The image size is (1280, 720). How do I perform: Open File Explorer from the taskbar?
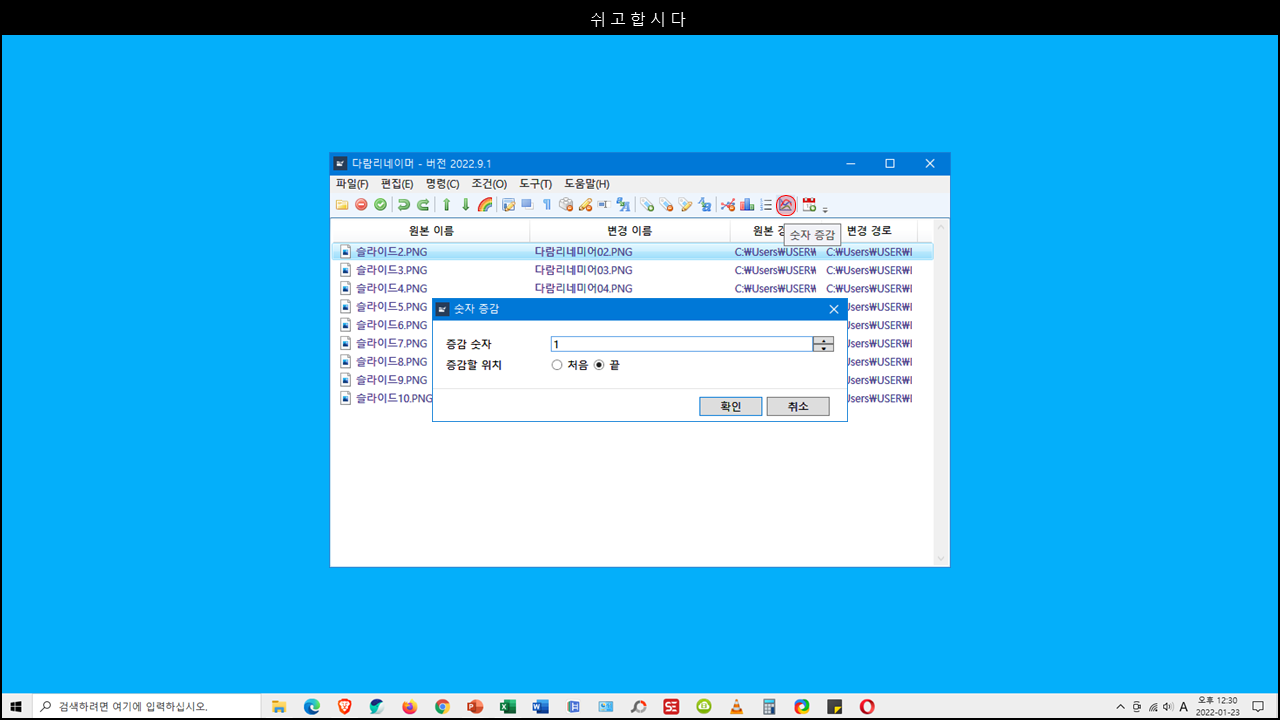pos(279,706)
